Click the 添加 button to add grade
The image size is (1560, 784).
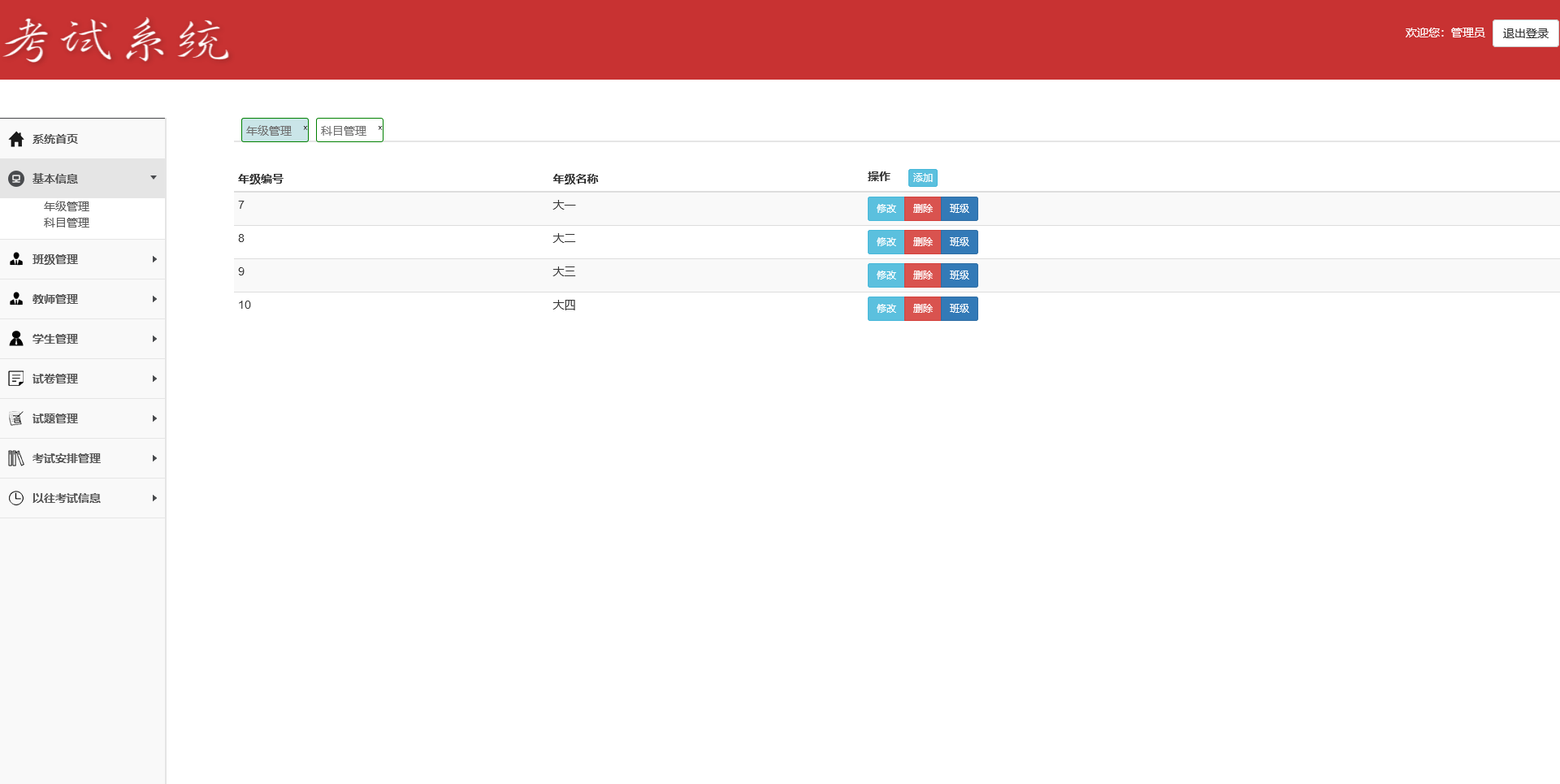[922, 178]
